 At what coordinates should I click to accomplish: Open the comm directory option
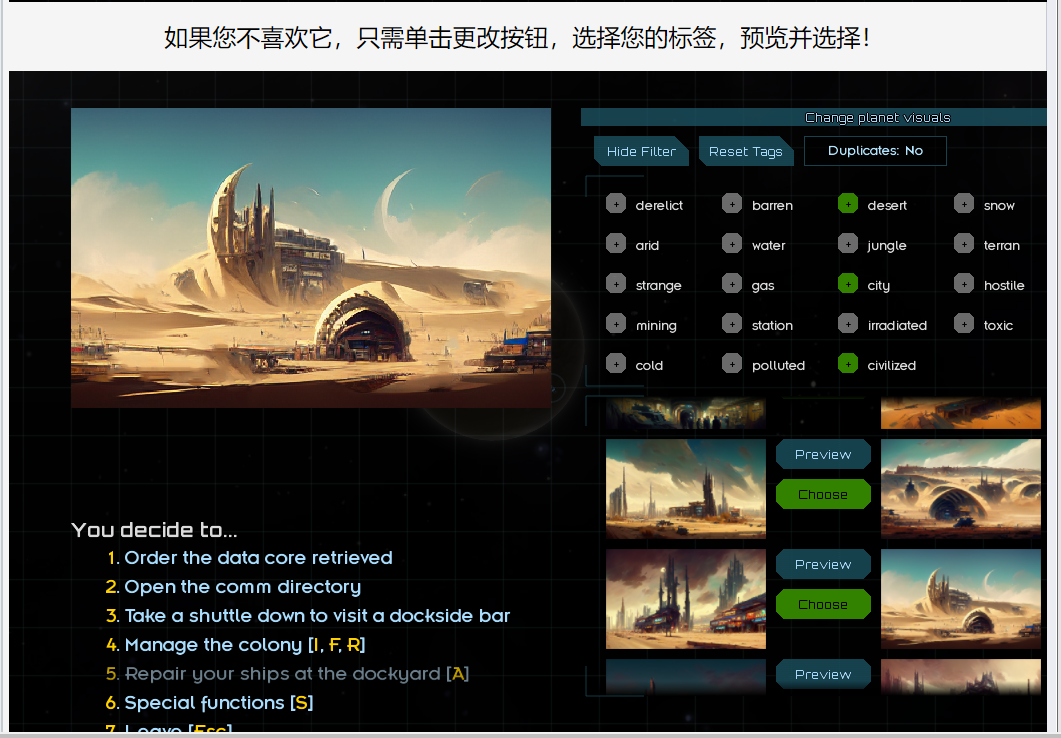242,586
